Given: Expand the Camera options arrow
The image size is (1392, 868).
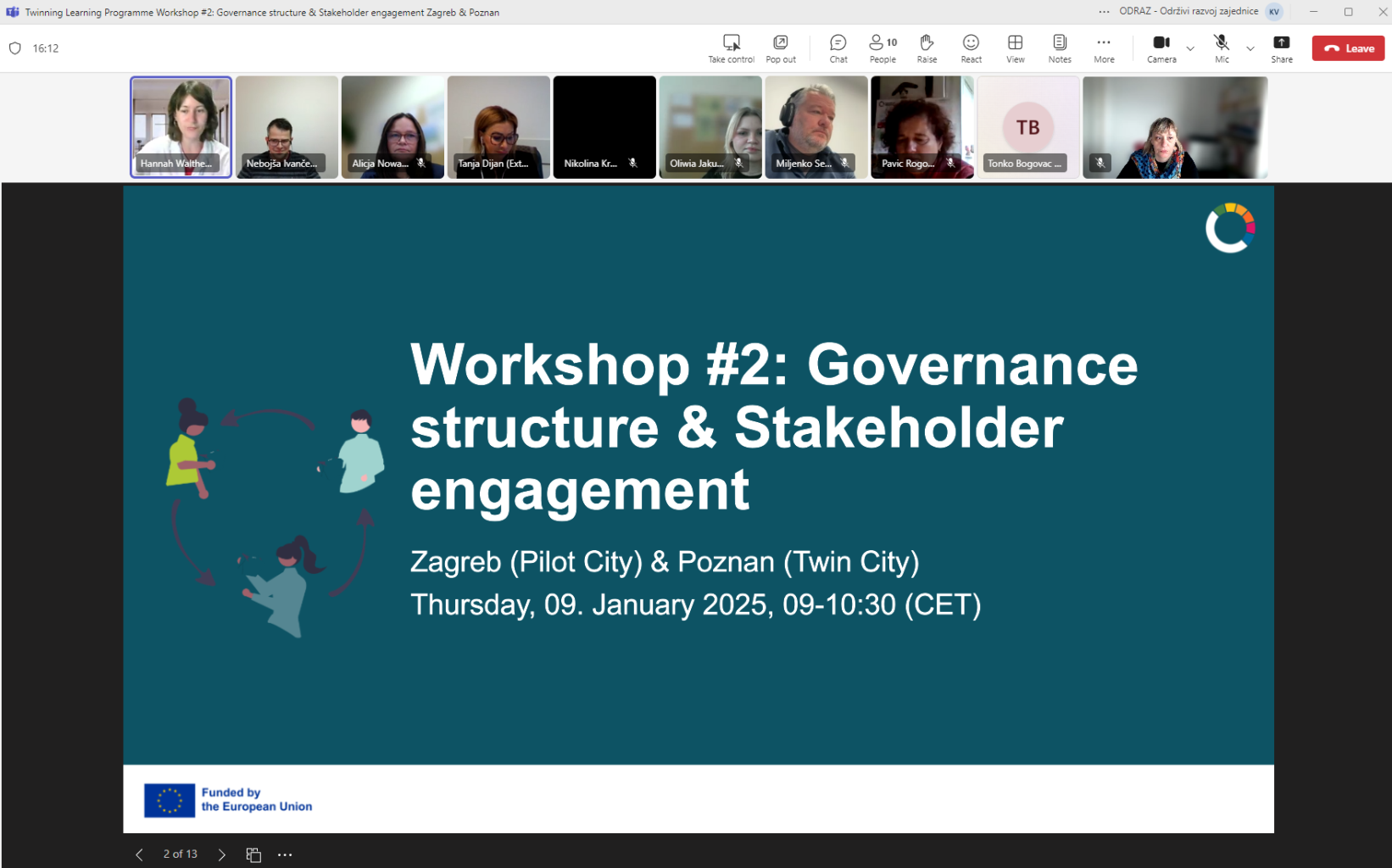Looking at the screenshot, I should 1190,49.
